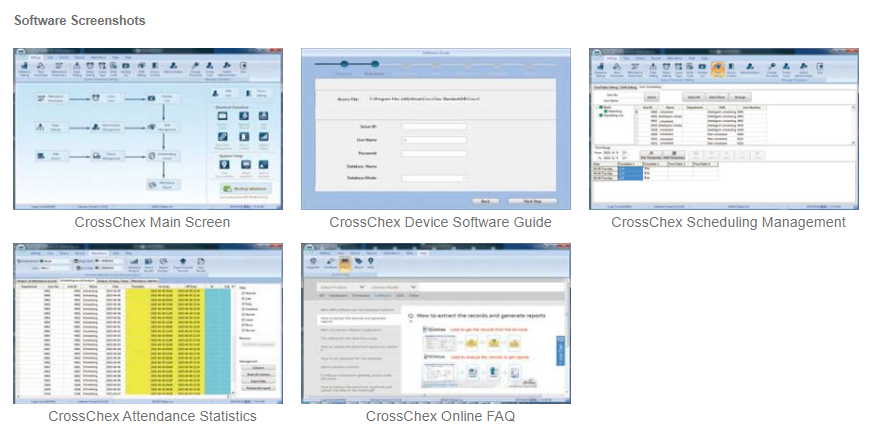883x431 pixels.
Task: Click the highlighted orange toolbar icon in Online FAQ
Action: [x=345, y=265]
